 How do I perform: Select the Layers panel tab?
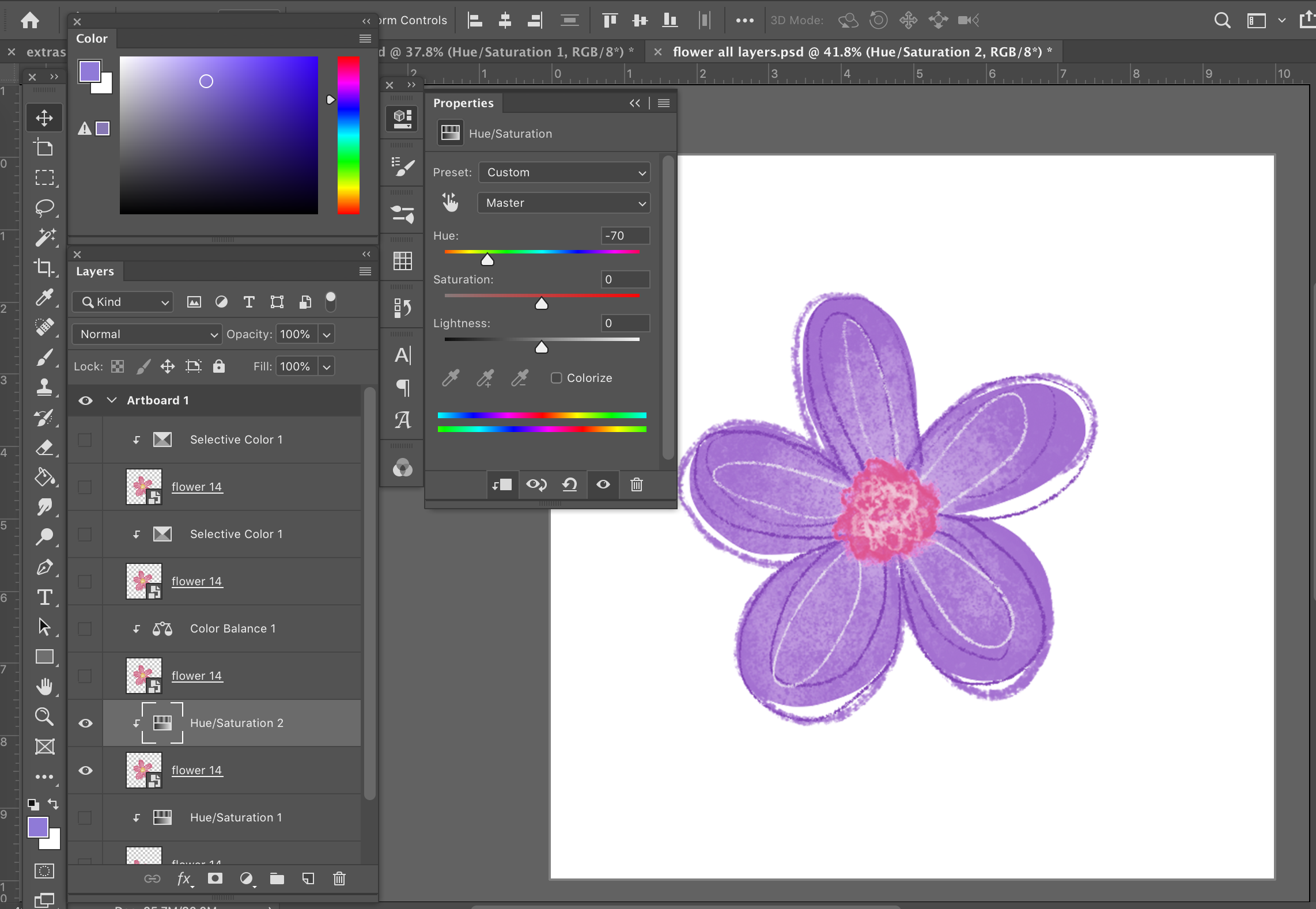tap(95, 271)
